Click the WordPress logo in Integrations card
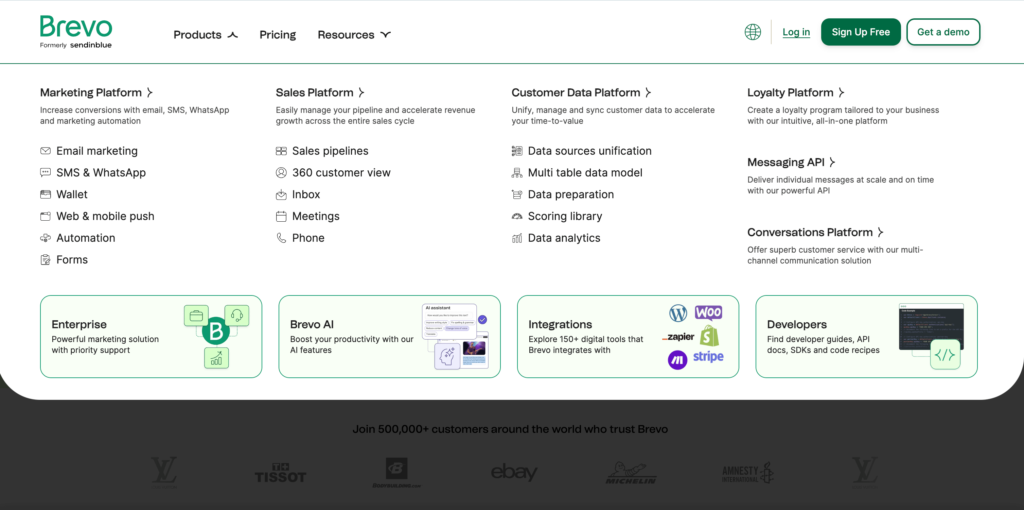This screenshot has height=510, width=1024. pyautogui.click(x=678, y=313)
